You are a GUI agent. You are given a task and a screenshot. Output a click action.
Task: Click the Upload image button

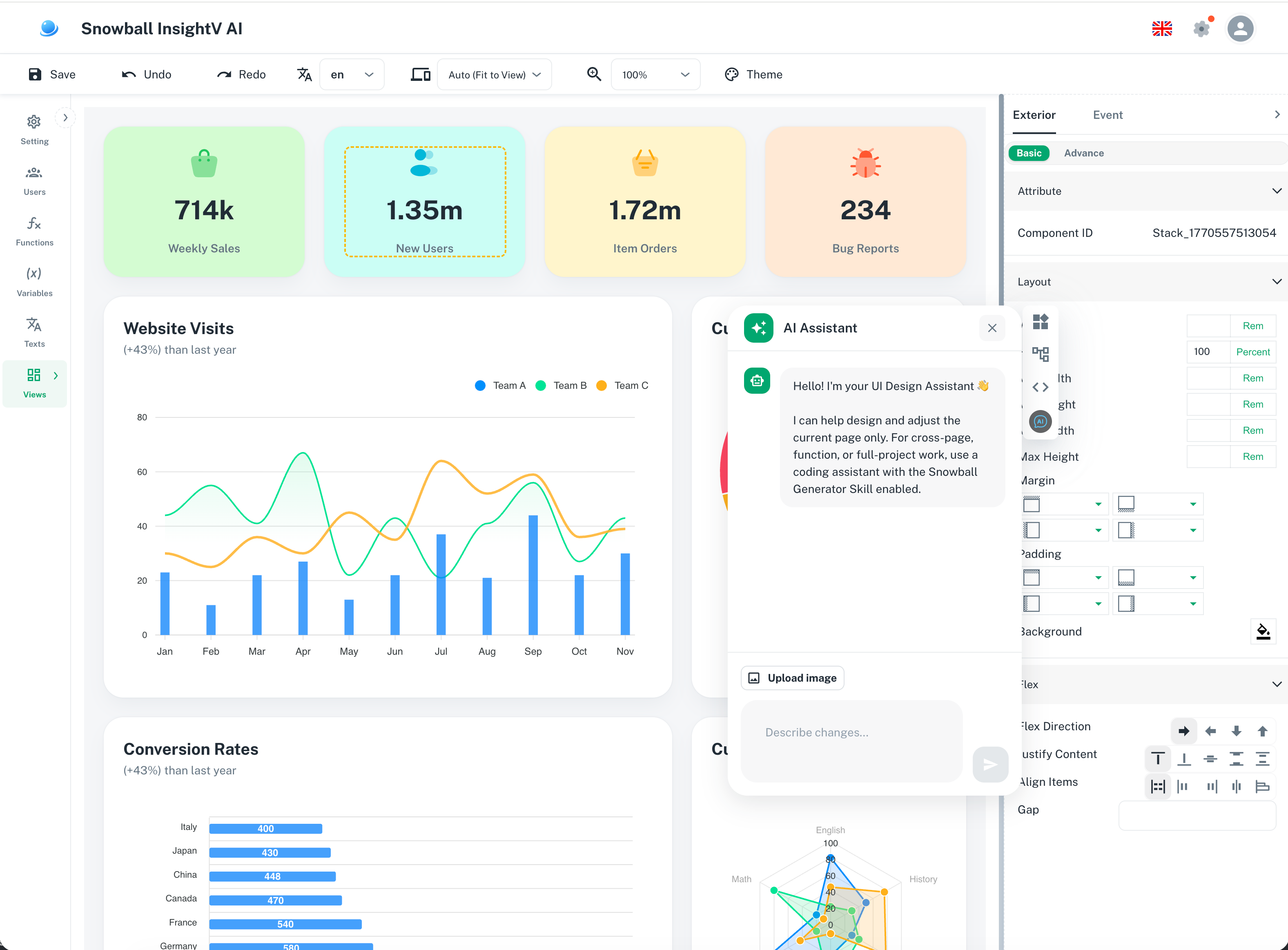pyautogui.click(x=792, y=678)
